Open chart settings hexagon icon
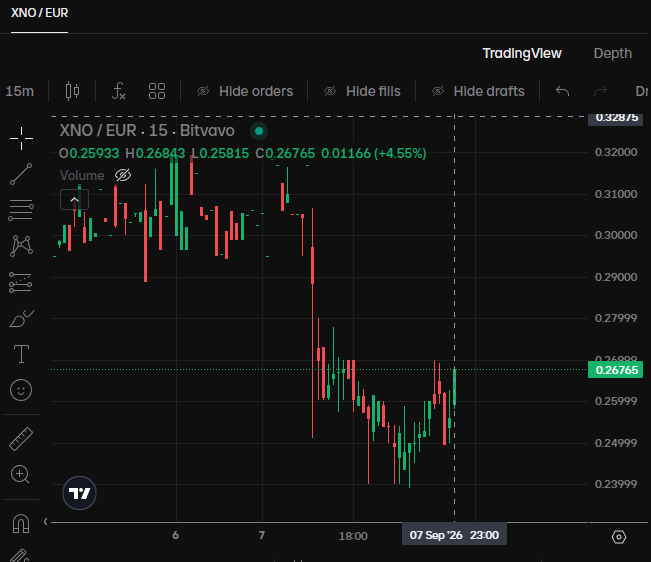The image size is (651, 562). [619, 537]
